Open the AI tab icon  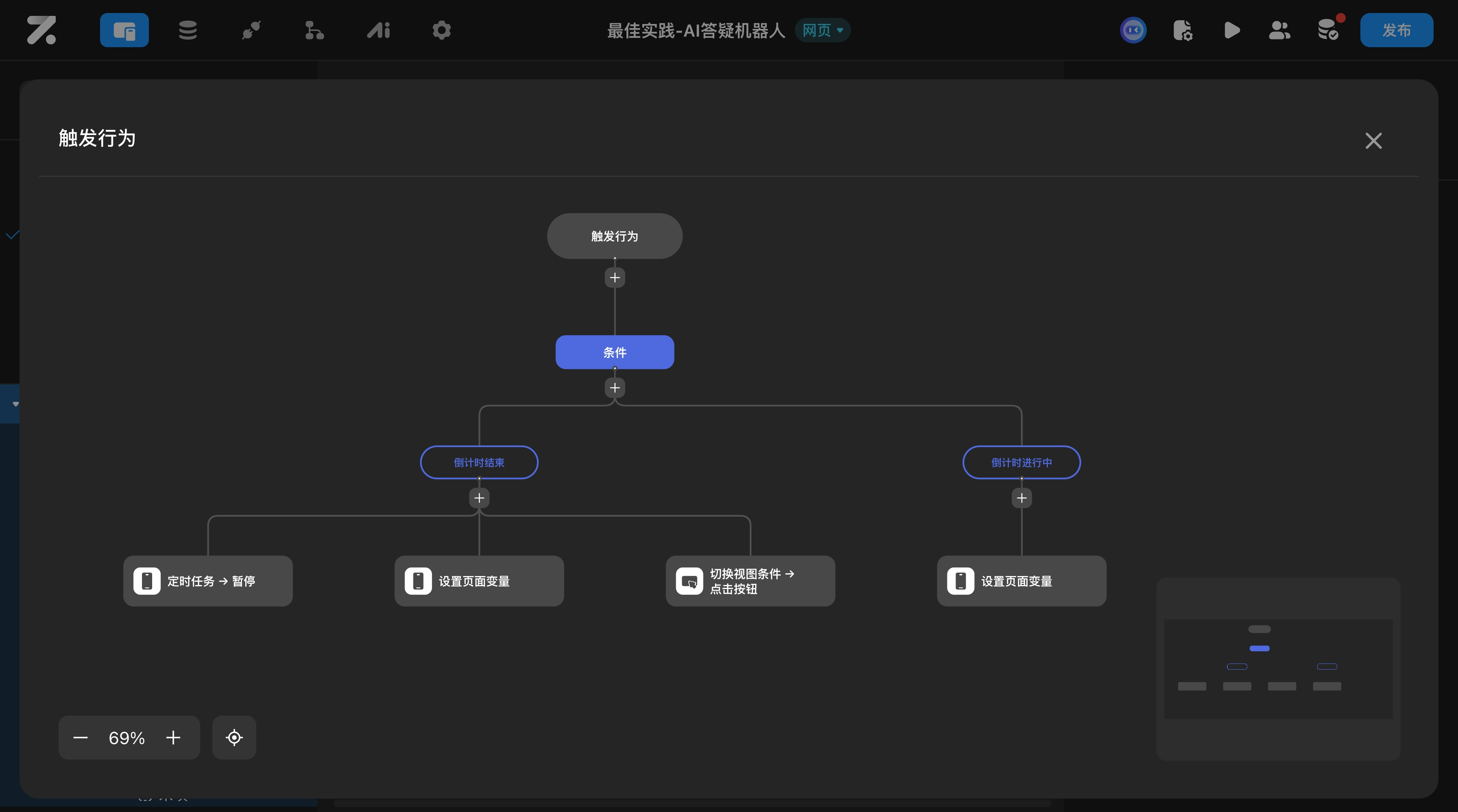tap(378, 30)
